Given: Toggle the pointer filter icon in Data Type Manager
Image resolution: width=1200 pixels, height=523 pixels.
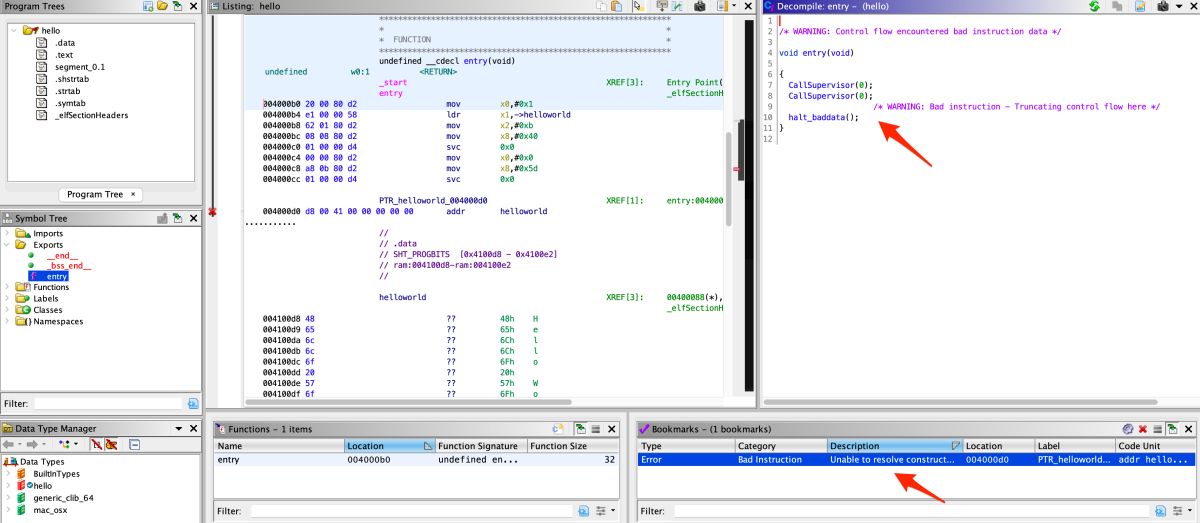Looking at the screenshot, I should click(96, 444).
